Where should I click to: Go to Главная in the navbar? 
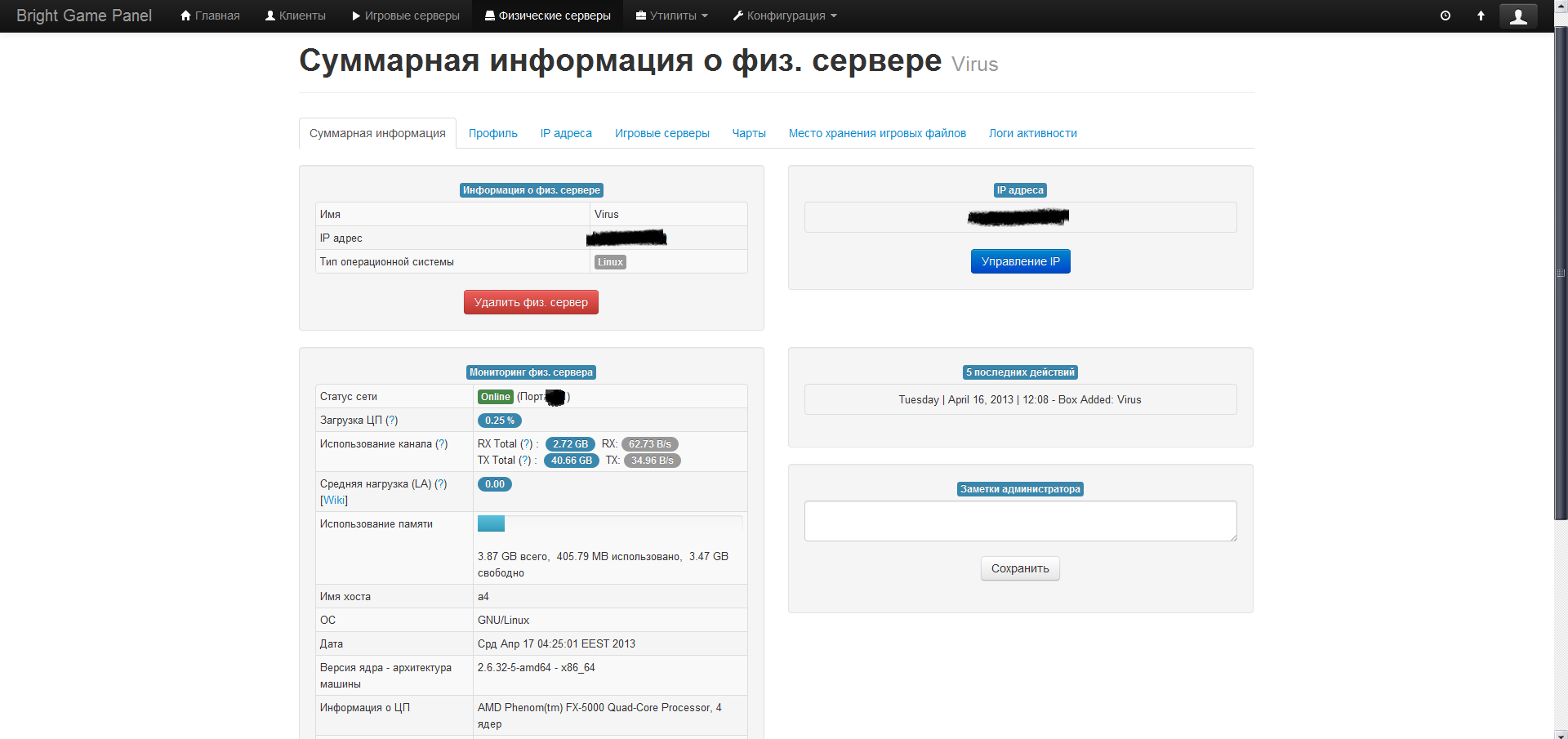click(x=210, y=16)
